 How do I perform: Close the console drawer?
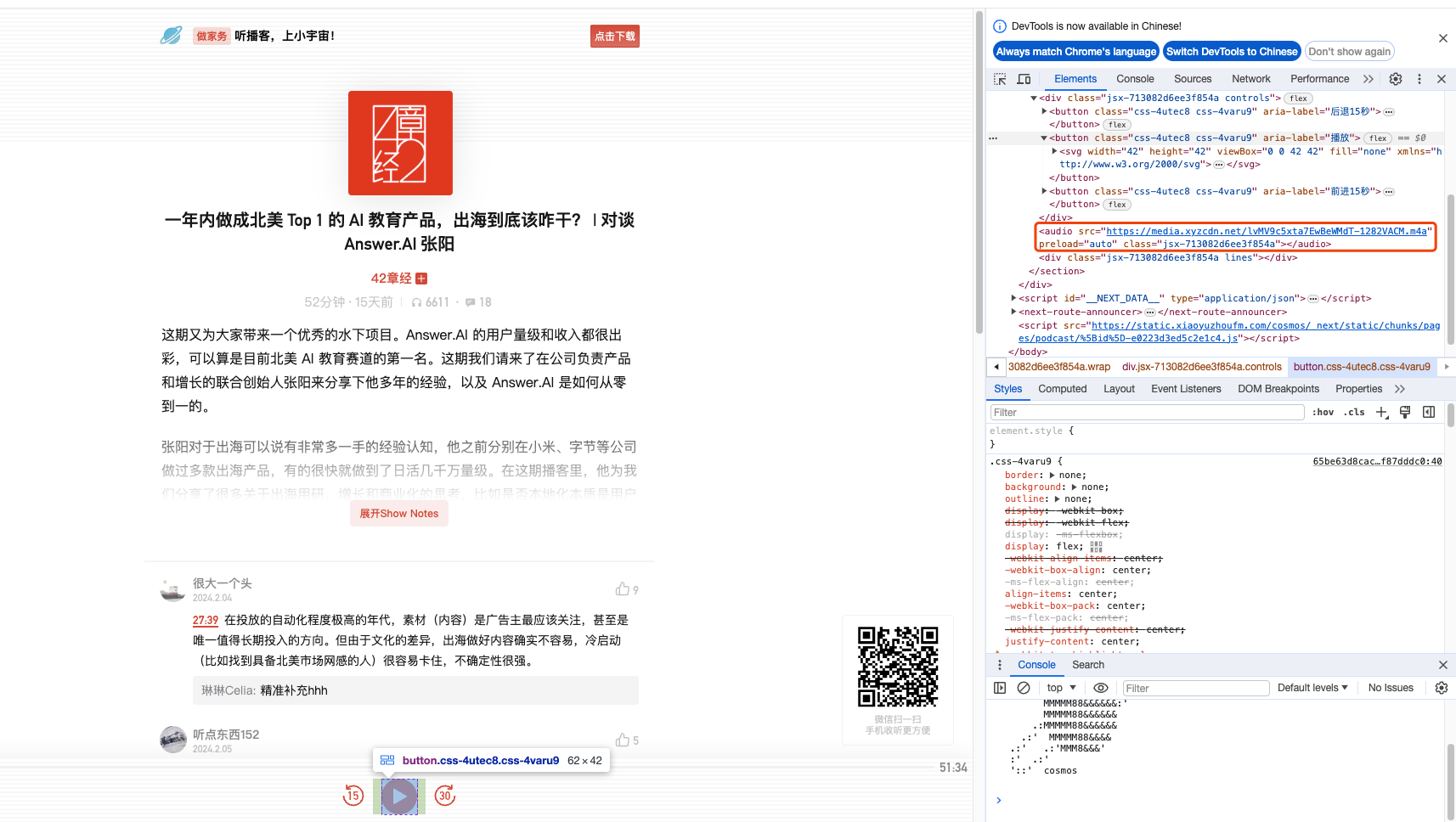1443,665
